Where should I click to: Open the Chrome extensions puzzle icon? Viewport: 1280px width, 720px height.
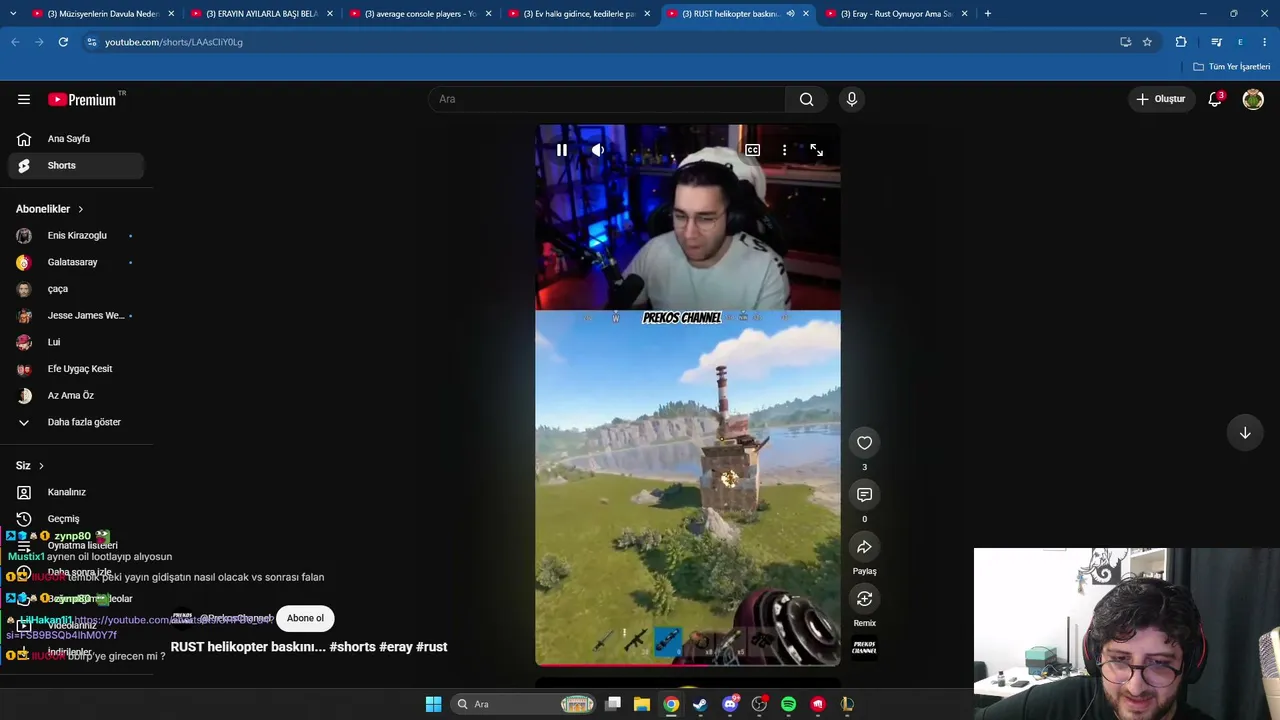coord(1181,42)
